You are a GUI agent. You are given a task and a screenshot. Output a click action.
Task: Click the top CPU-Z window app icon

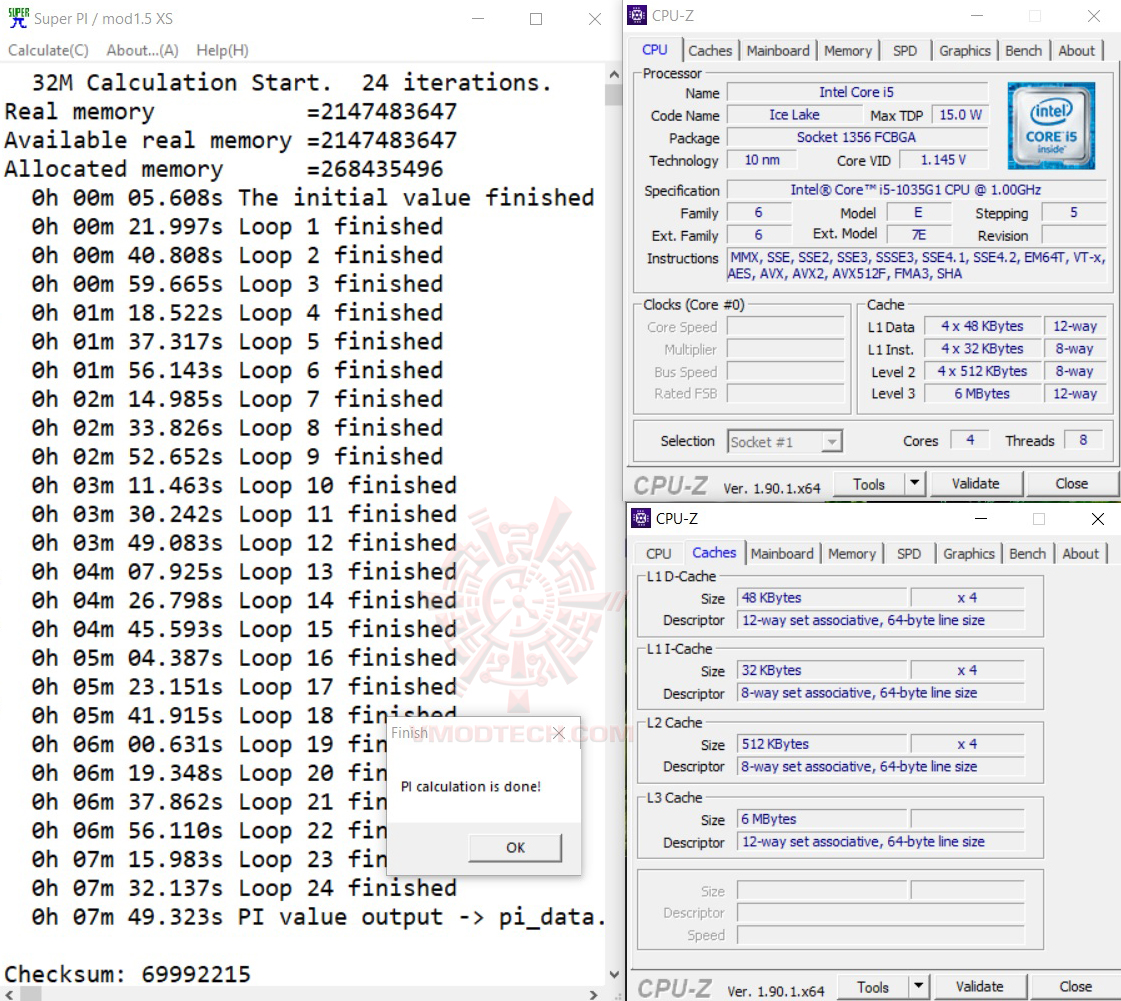(637, 16)
